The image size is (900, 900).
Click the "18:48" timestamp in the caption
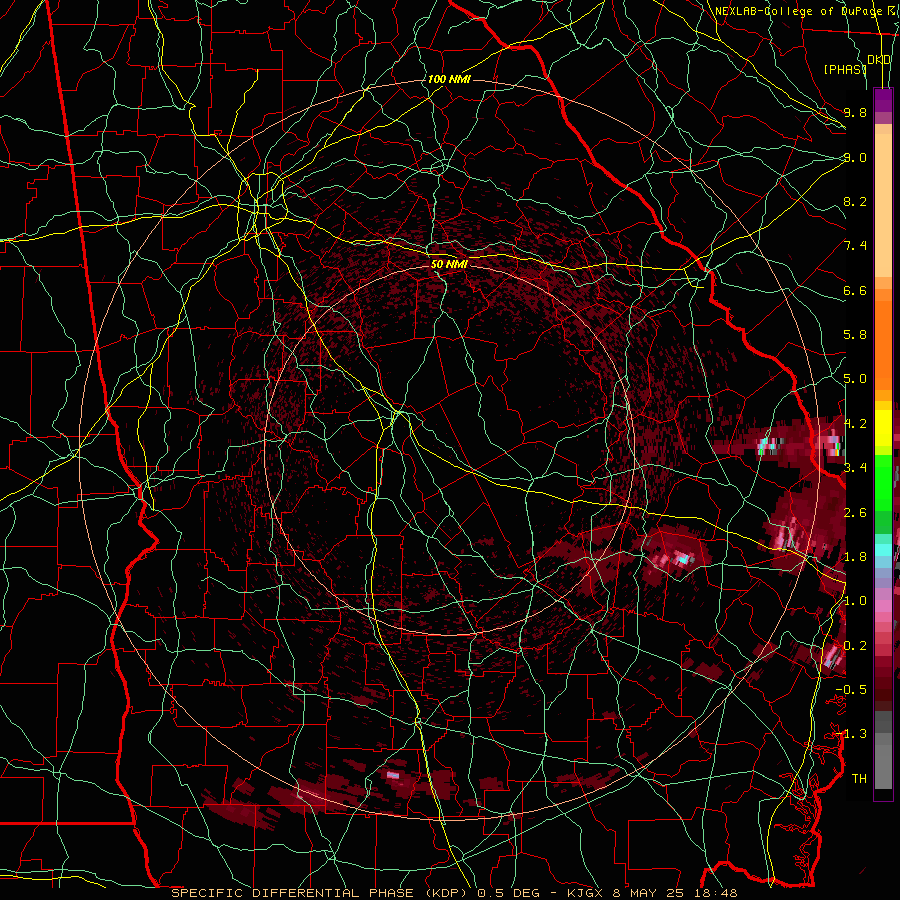tap(718, 893)
